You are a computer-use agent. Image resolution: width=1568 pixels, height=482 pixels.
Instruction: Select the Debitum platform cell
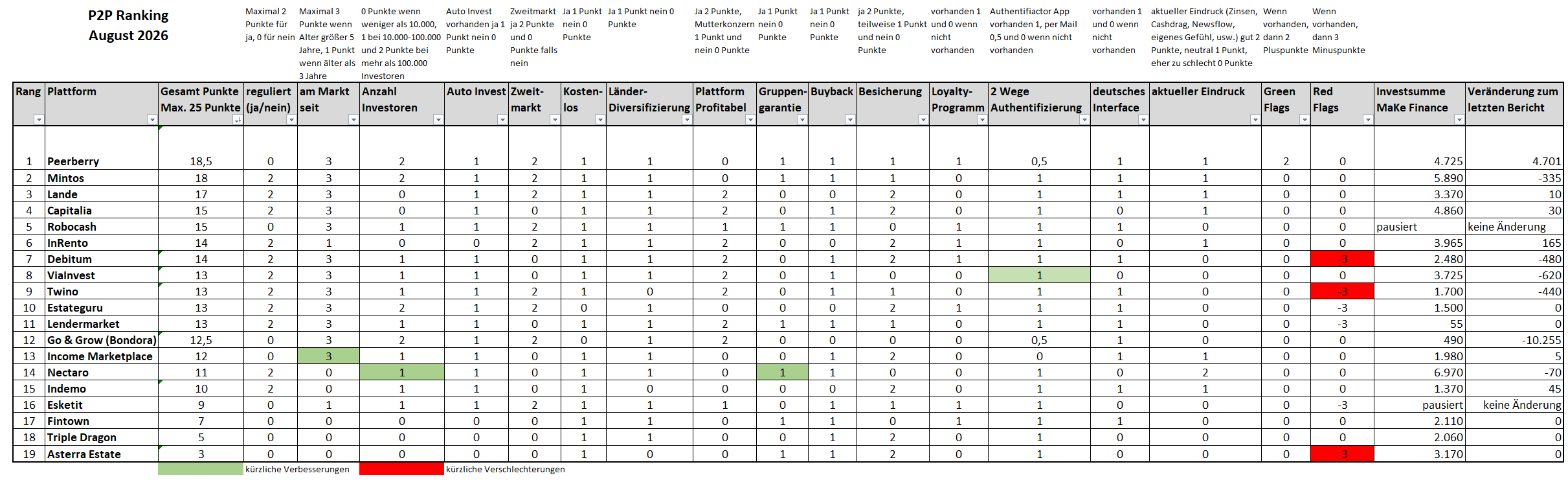(x=102, y=259)
